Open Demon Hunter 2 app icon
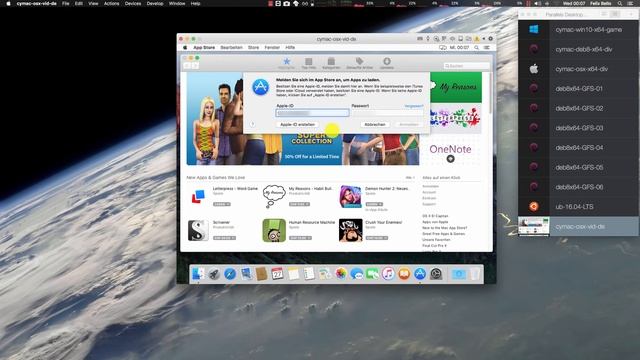 (x=350, y=197)
